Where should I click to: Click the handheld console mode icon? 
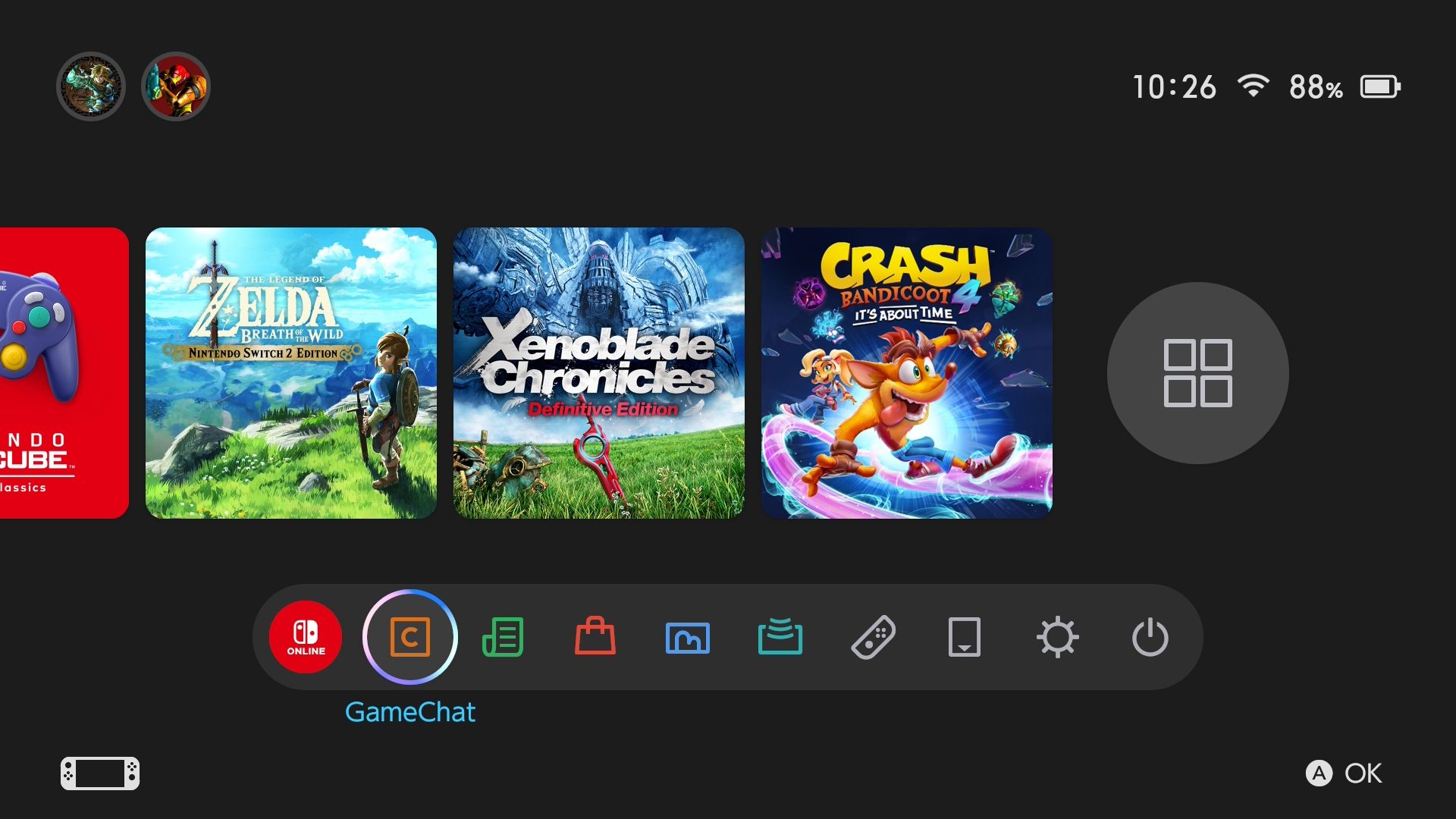[x=100, y=773]
